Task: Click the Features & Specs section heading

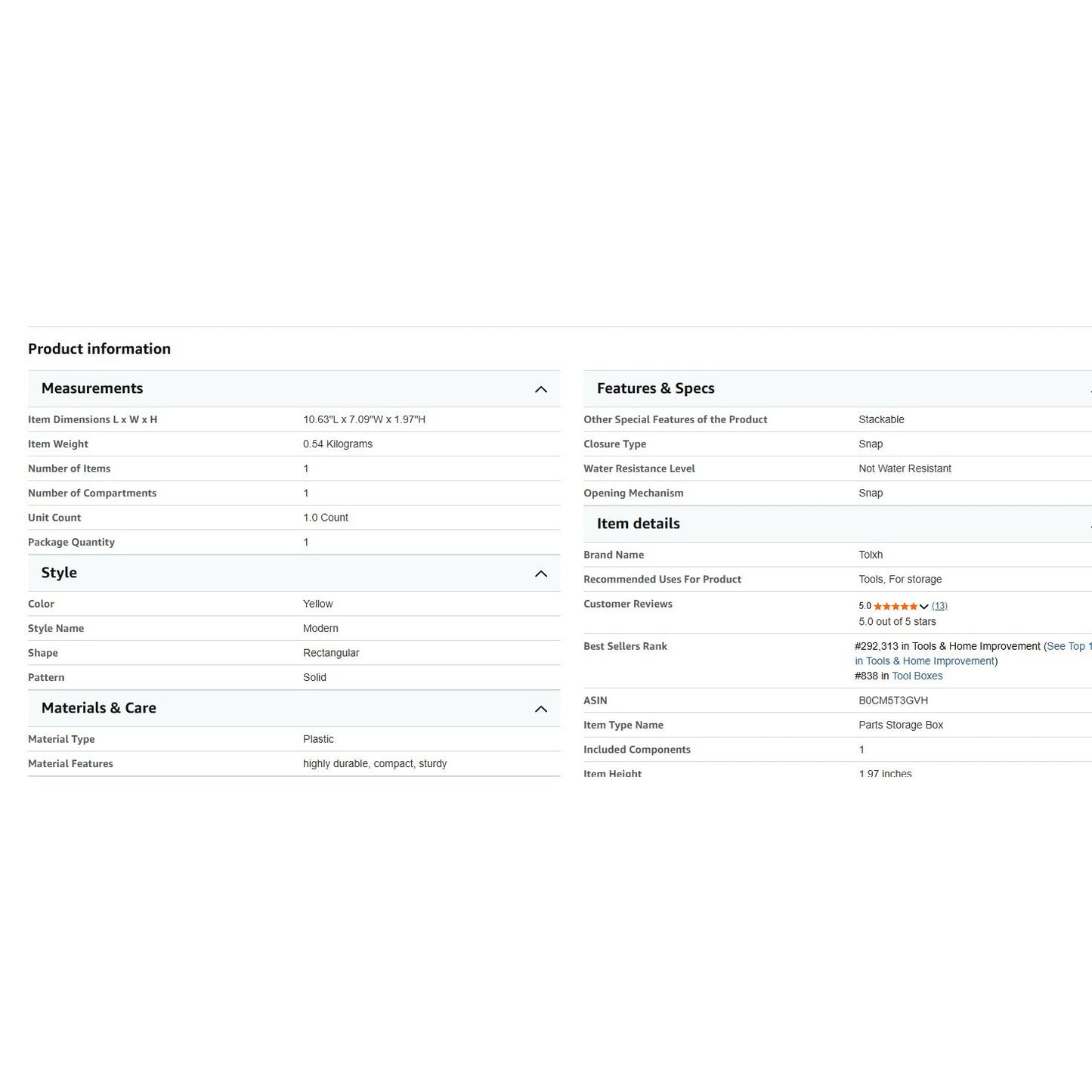Action: (655, 388)
